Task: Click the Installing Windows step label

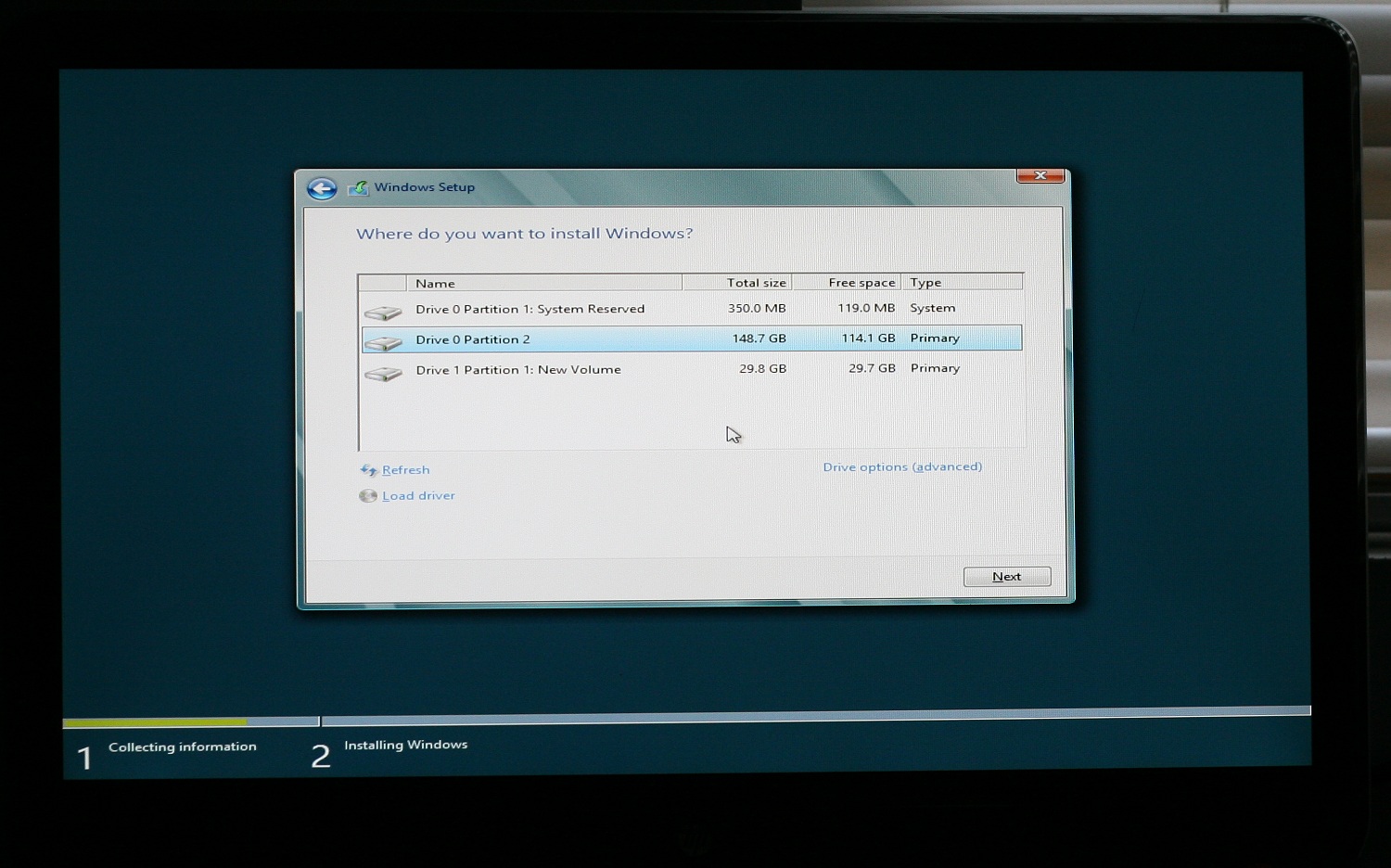Action: tap(406, 745)
